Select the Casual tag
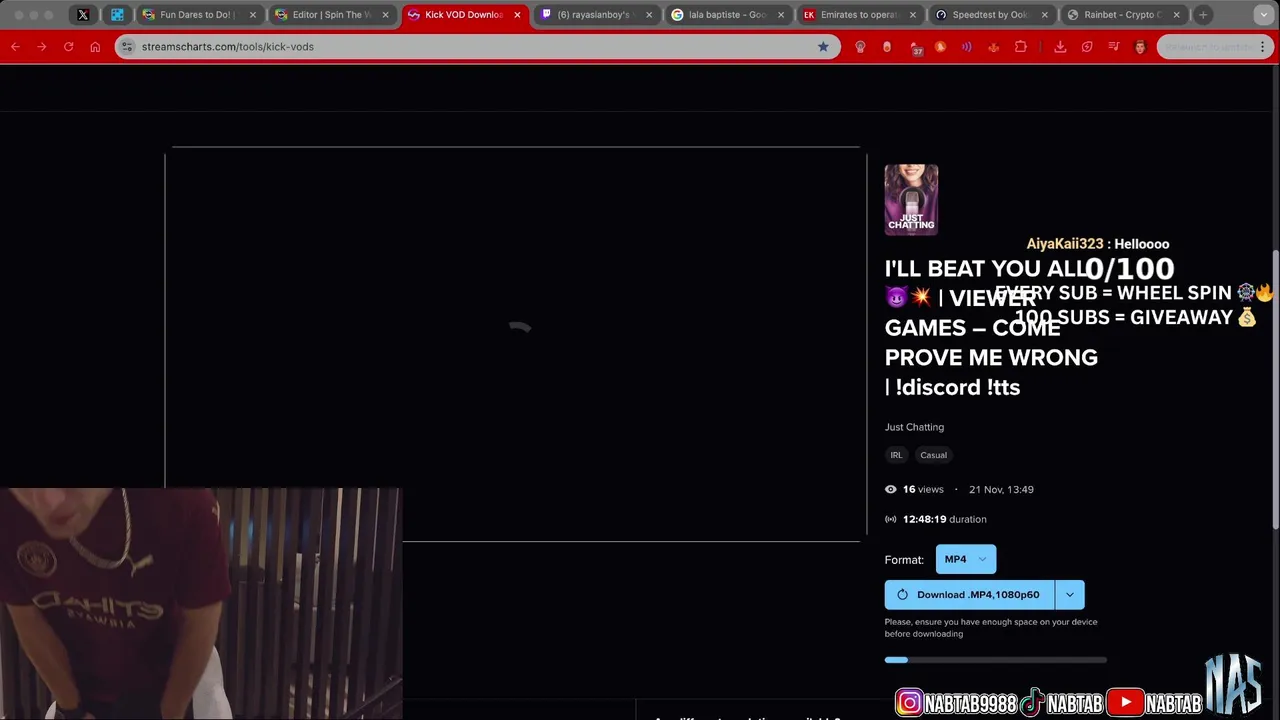 pyautogui.click(x=933, y=455)
